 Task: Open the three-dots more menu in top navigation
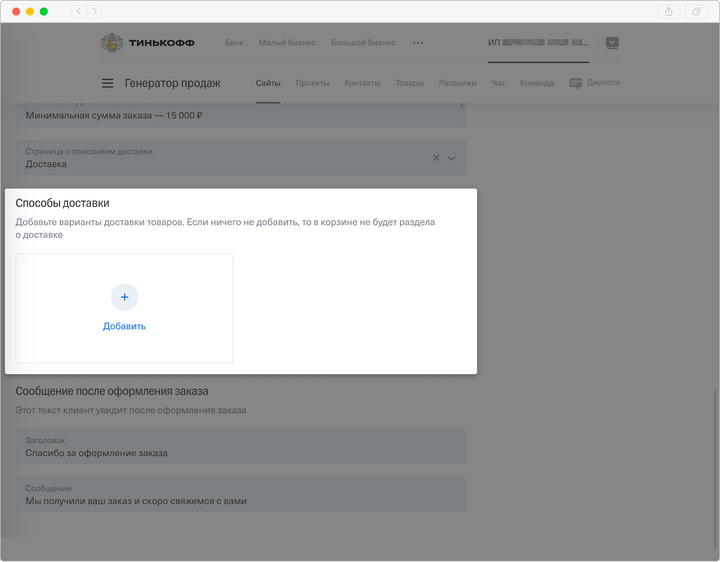[418, 43]
